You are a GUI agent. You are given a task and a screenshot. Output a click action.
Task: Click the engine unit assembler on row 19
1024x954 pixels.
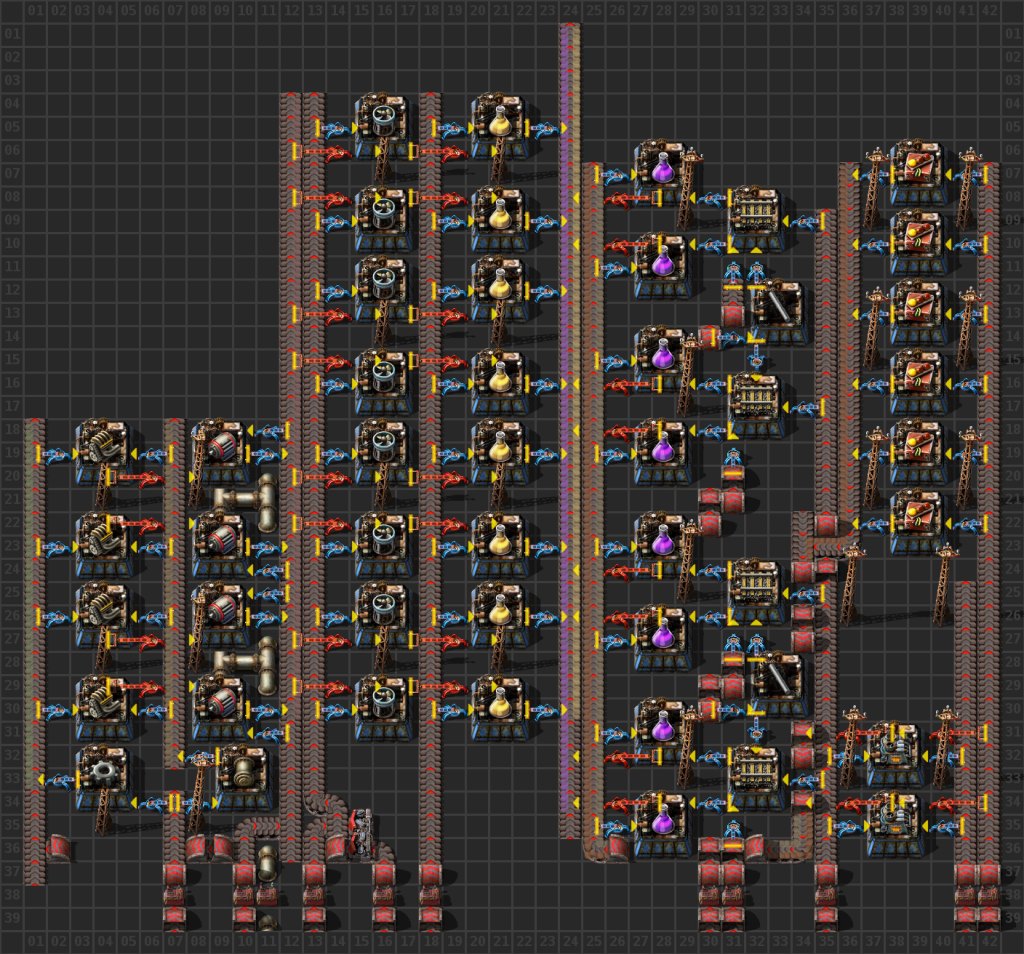pyautogui.click(x=103, y=453)
